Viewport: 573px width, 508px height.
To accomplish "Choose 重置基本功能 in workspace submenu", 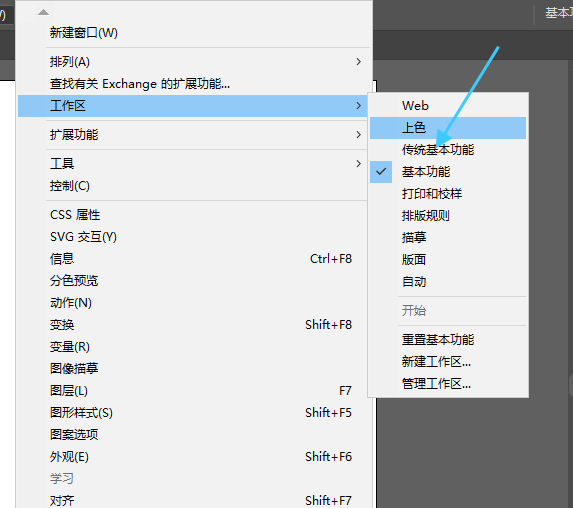I will tap(448, 340).
